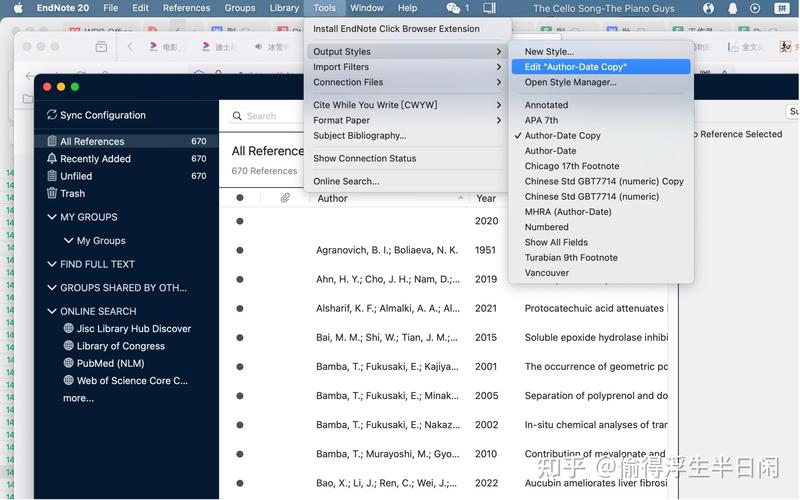This screenshot has width=800, height=500.
Task: Open the References menu in menu bar
Action: [186, 8]
